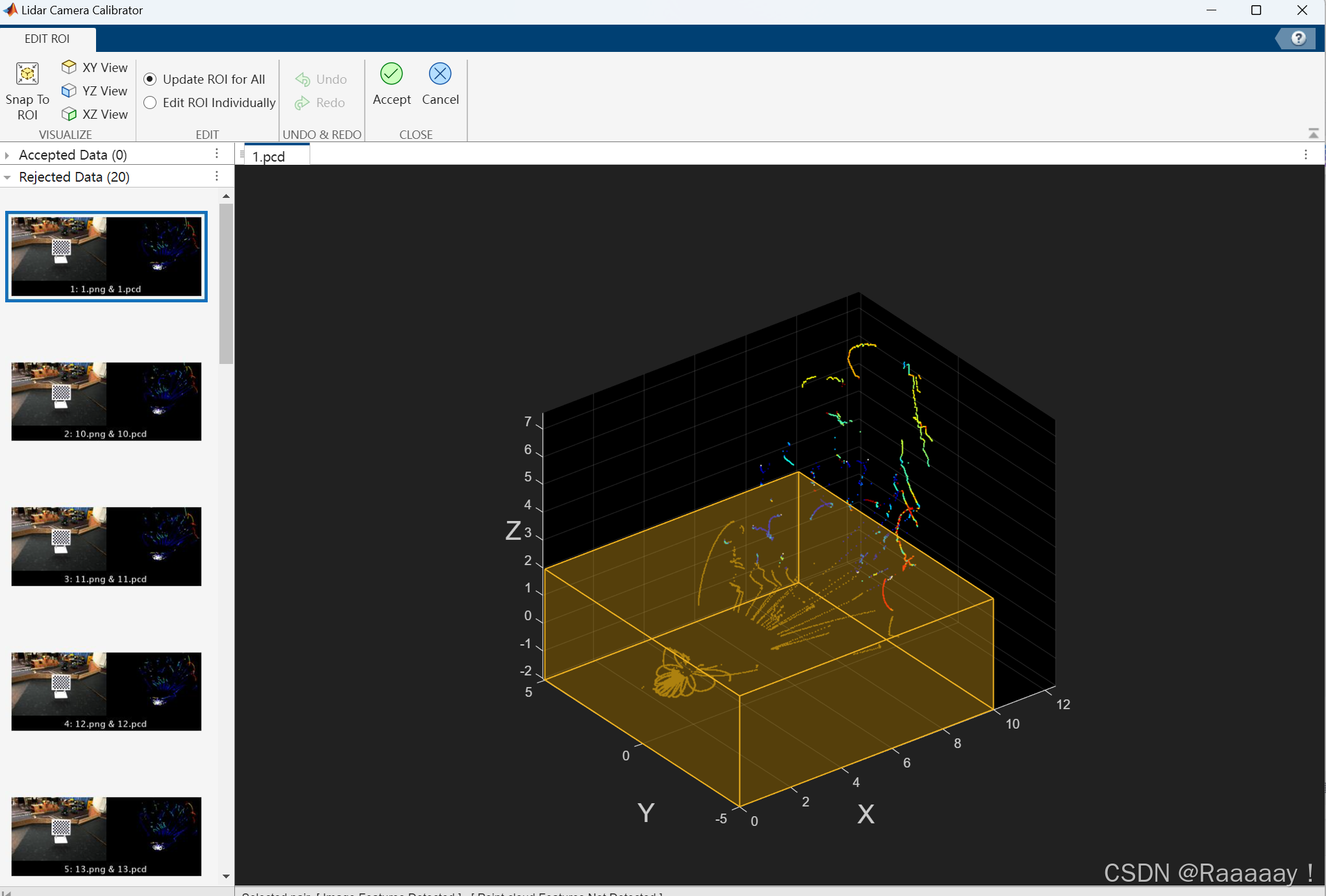Select thumbnail 2: 10.png & 10.pcd
Image resolution: width=1326 pixels, height=896 pixels.
pos(106,401)
